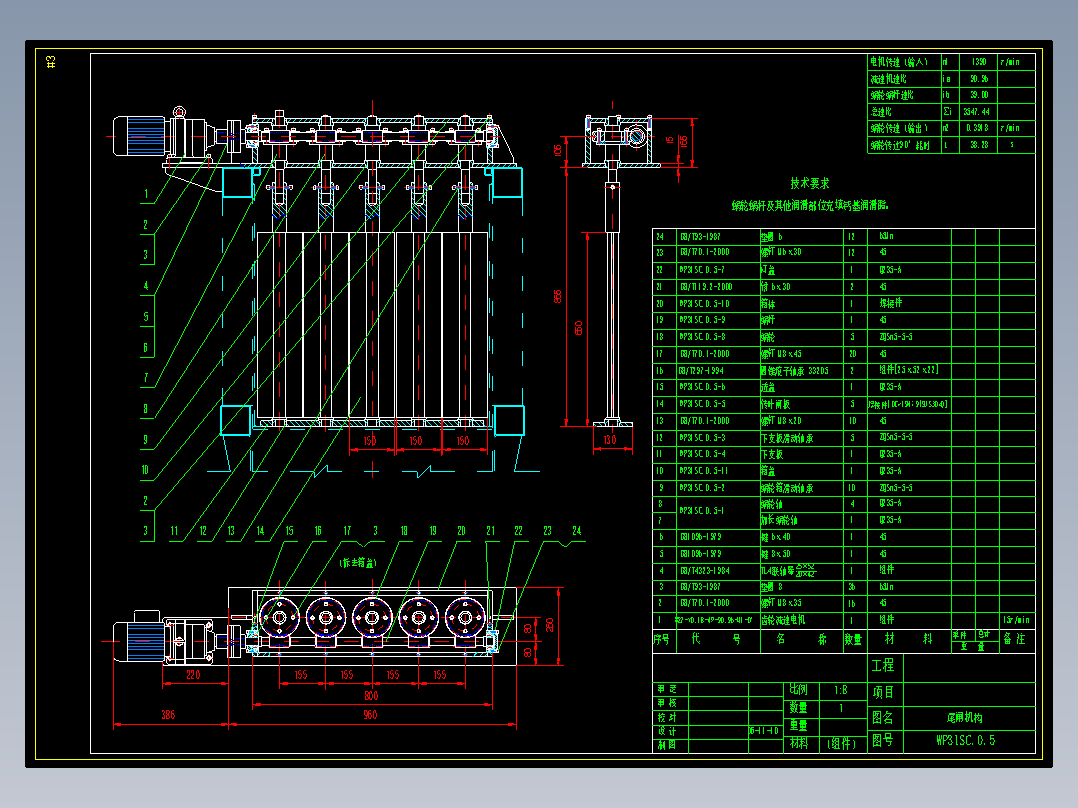The width and height of the screenshot is (1078, 808).
Task: Click the 130 dimension under side view base
Action: [x=610, y=440]
